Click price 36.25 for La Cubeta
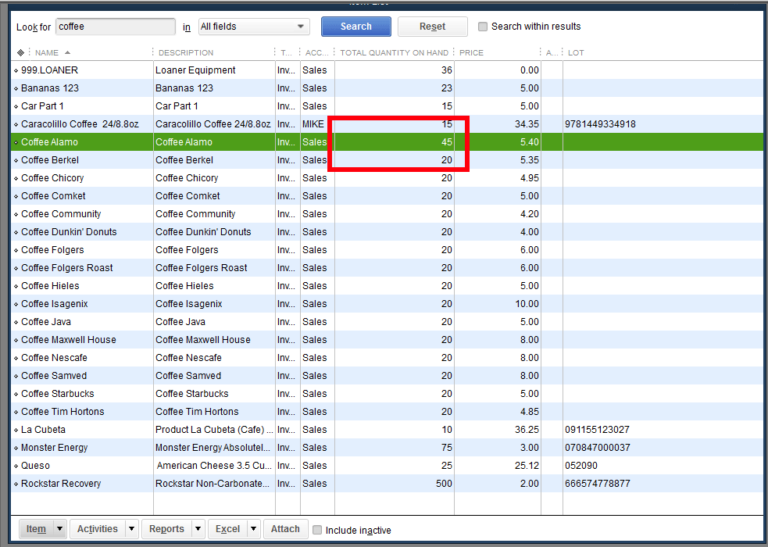The image size is (768, 547). [527, 429]
